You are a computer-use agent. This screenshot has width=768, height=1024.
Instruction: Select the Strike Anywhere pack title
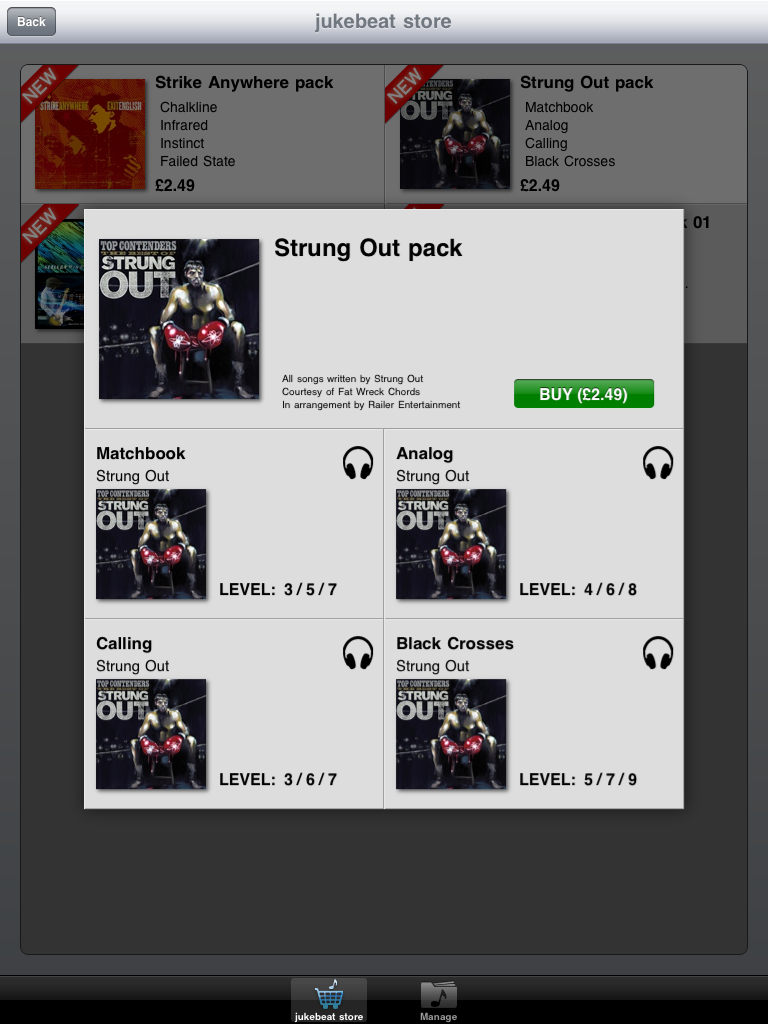click(x=244, y=82)
